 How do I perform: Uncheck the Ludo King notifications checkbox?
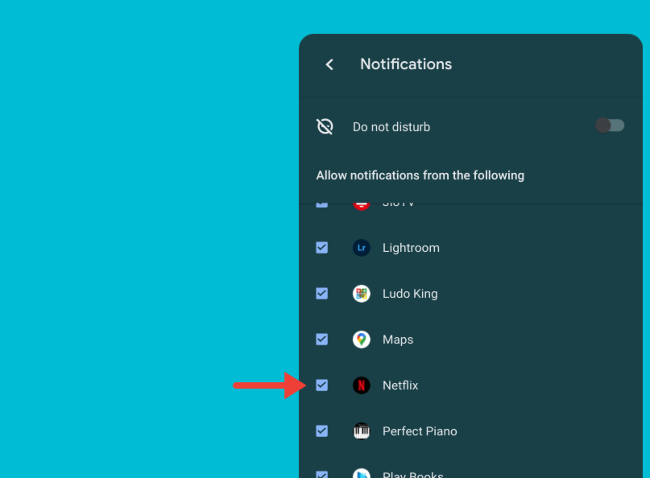[322, 294]
